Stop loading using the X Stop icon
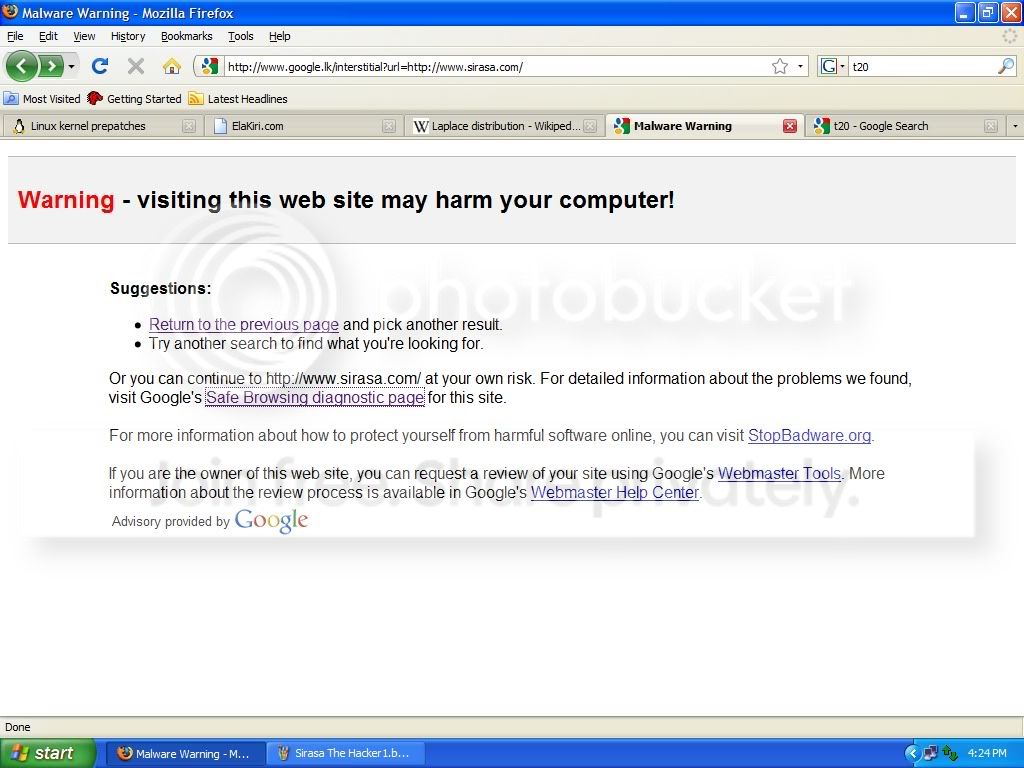 pyautogui.click(x=135, y=66)
